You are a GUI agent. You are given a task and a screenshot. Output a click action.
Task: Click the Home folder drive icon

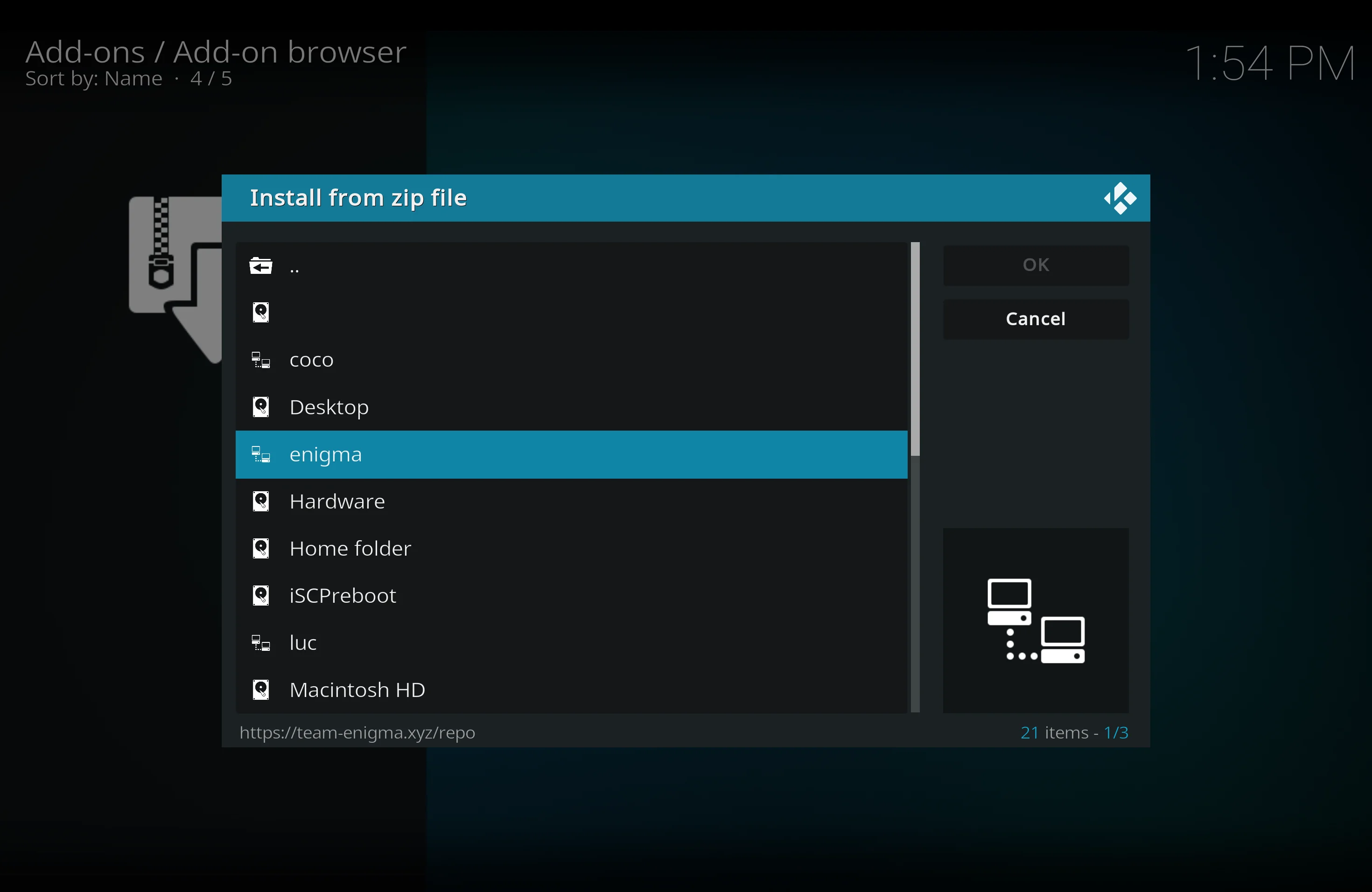coord(260,549)
